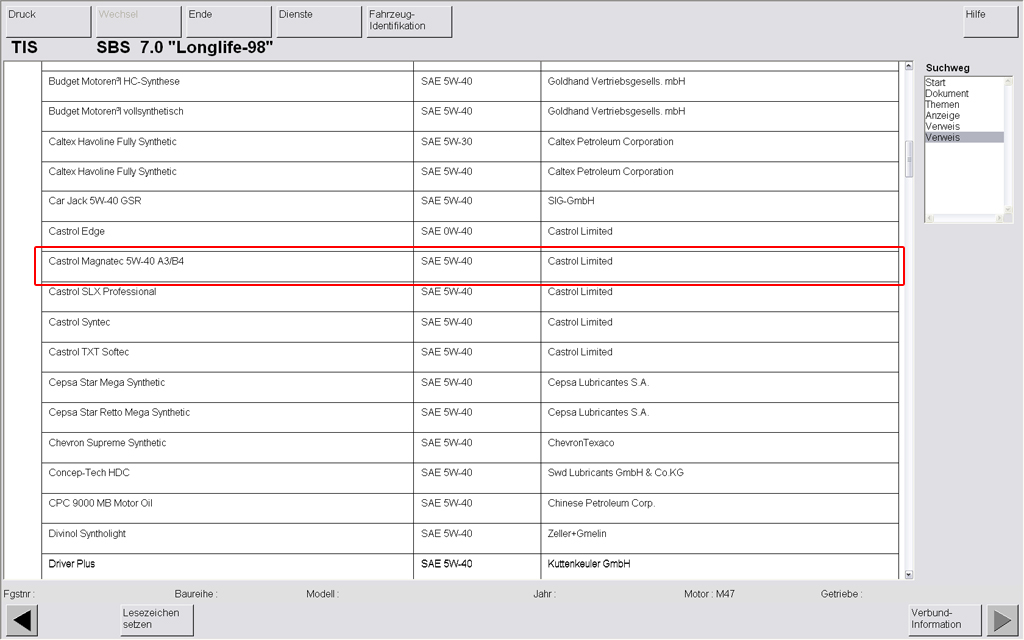Select Anzeige in the Suchweg list
Image resolution: width=1024 pixels, height=640 pixels.
[942, 116]
